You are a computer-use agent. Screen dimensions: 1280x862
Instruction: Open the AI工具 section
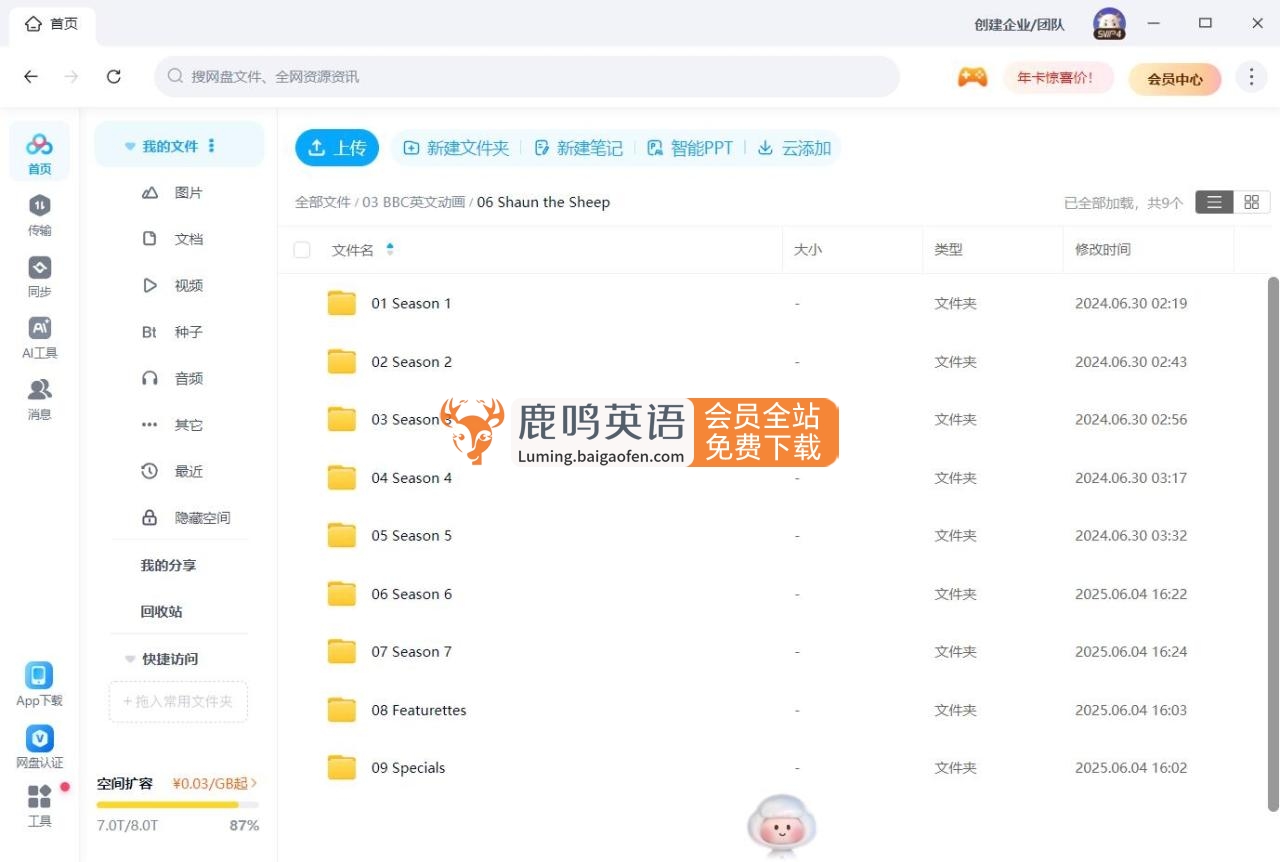click(x=39, y=337)
